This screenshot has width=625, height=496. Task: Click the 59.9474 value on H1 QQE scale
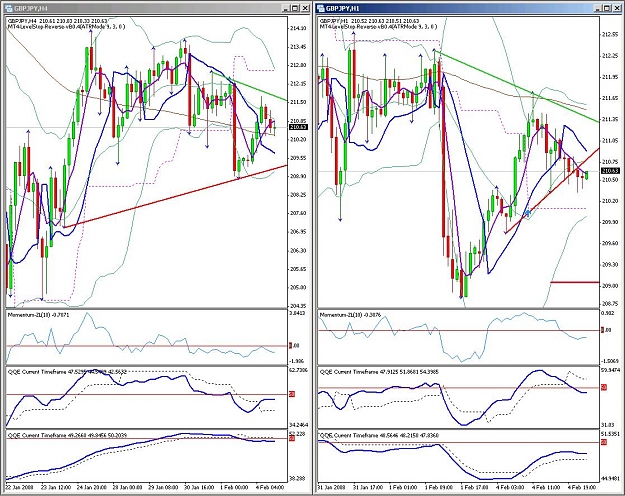[x=611, y=370]
